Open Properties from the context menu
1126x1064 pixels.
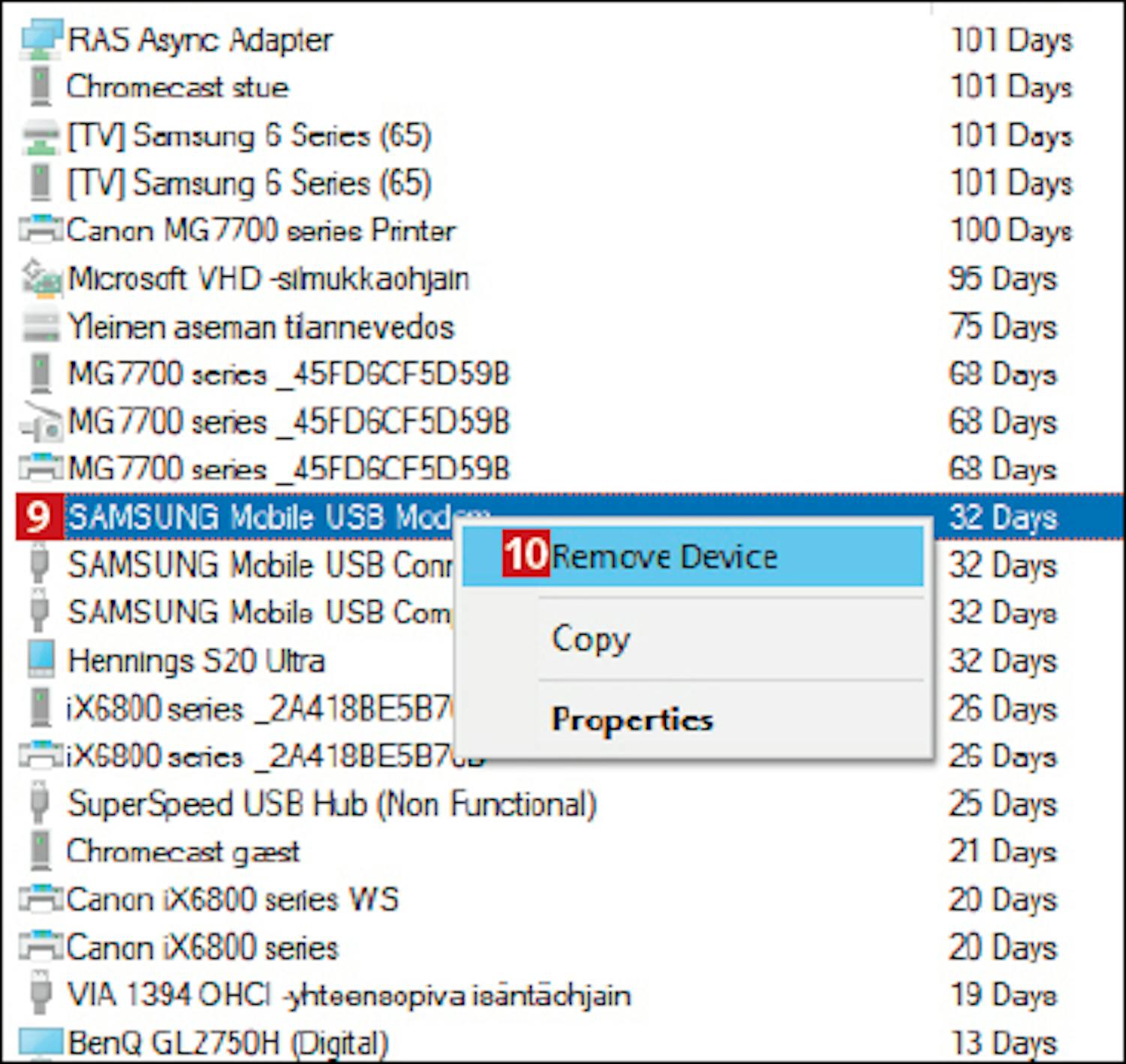632,720
